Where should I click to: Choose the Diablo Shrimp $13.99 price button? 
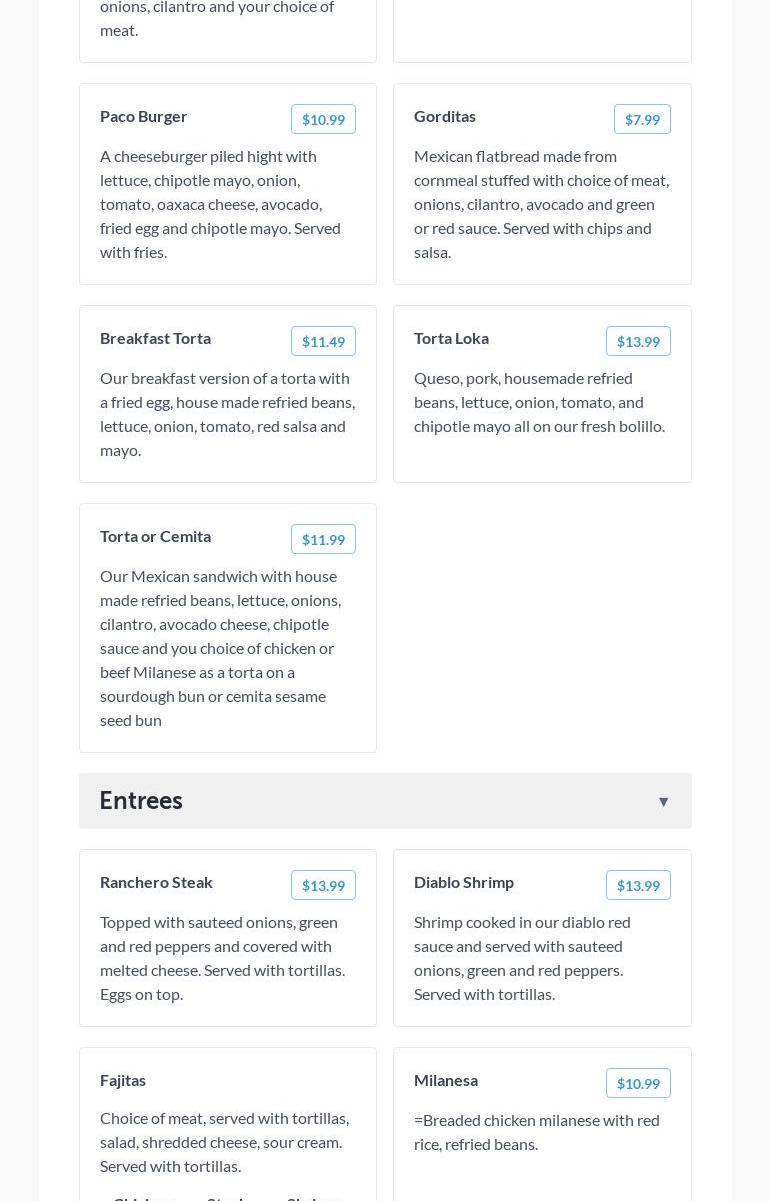coord(638,885)
